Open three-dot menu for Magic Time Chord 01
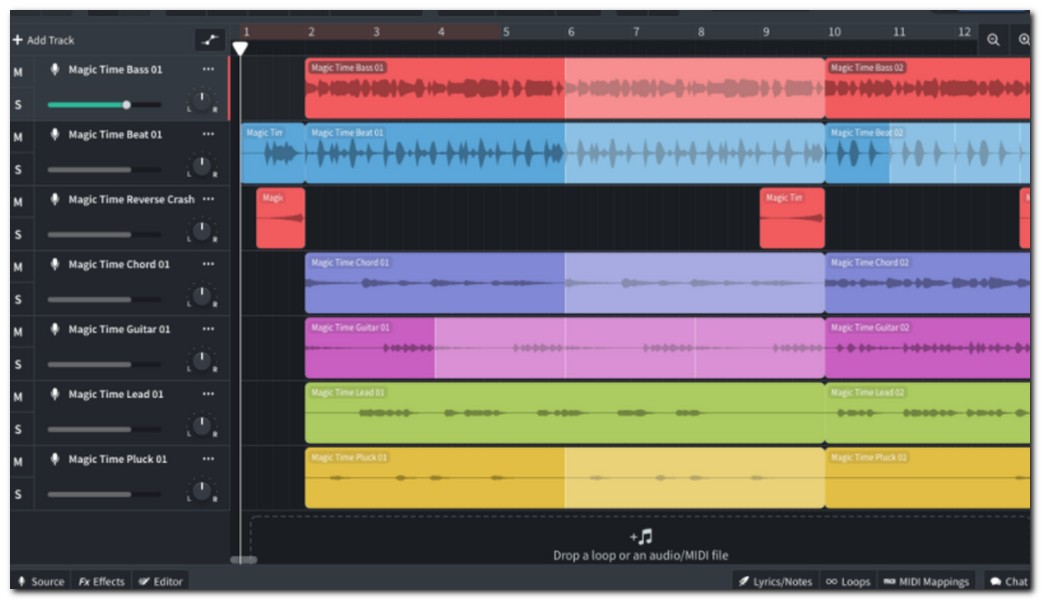The height and width of the screenshot is (600, 1042). (208, 264)
